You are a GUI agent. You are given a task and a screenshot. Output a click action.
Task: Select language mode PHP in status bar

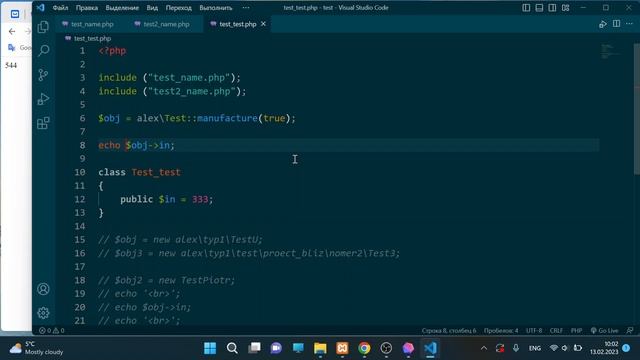click(576, 331)
